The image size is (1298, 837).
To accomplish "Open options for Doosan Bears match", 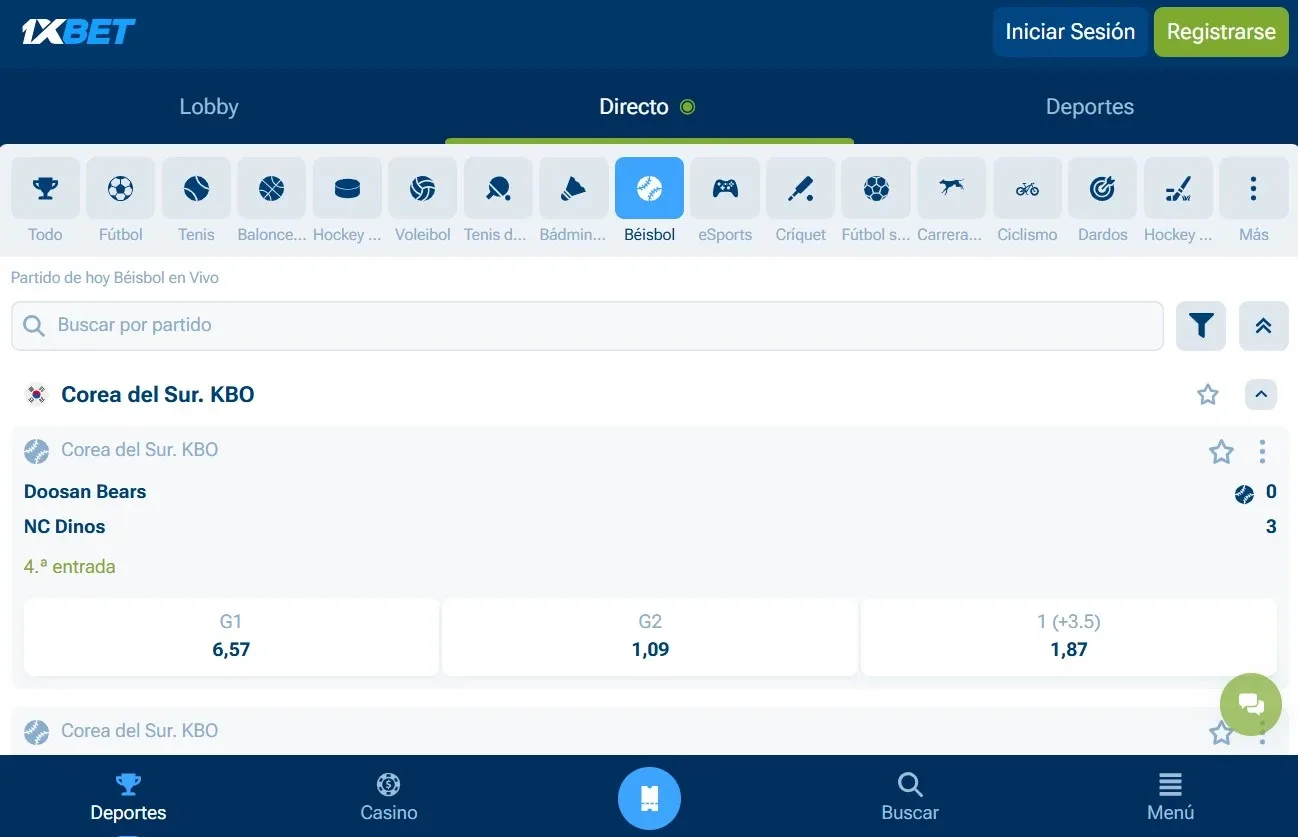I will pyautogui.click(x=1262, y=452).
